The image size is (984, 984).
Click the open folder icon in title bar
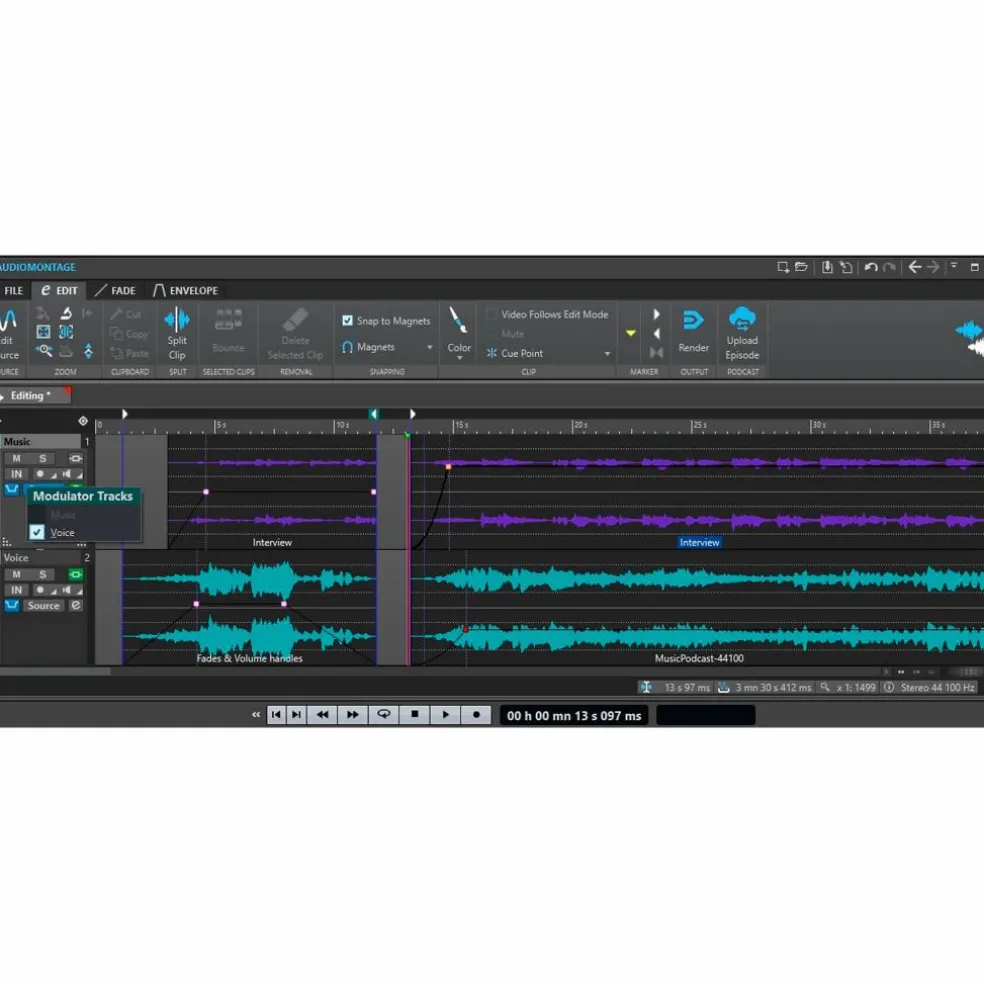(801, 267)
